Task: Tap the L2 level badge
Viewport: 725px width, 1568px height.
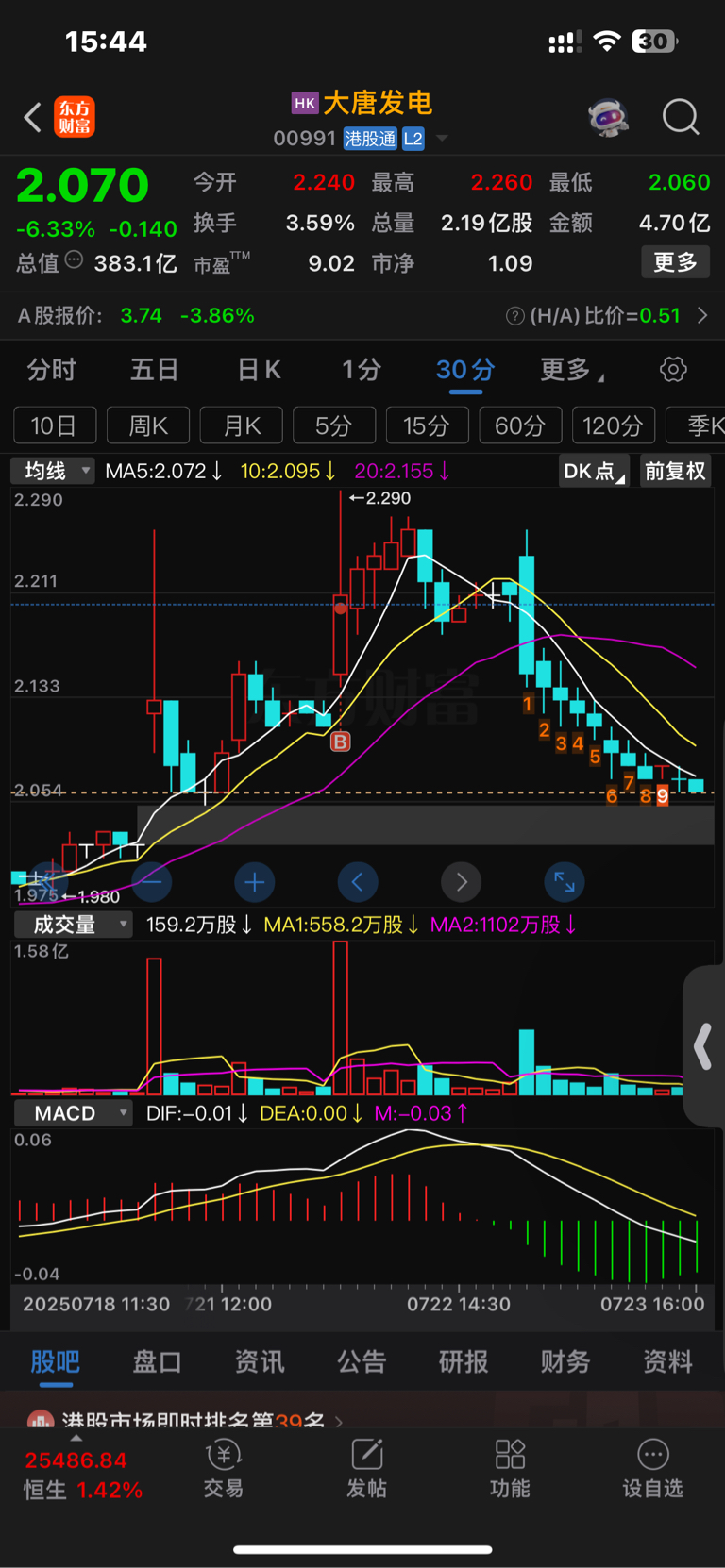Action: [413, 139]
